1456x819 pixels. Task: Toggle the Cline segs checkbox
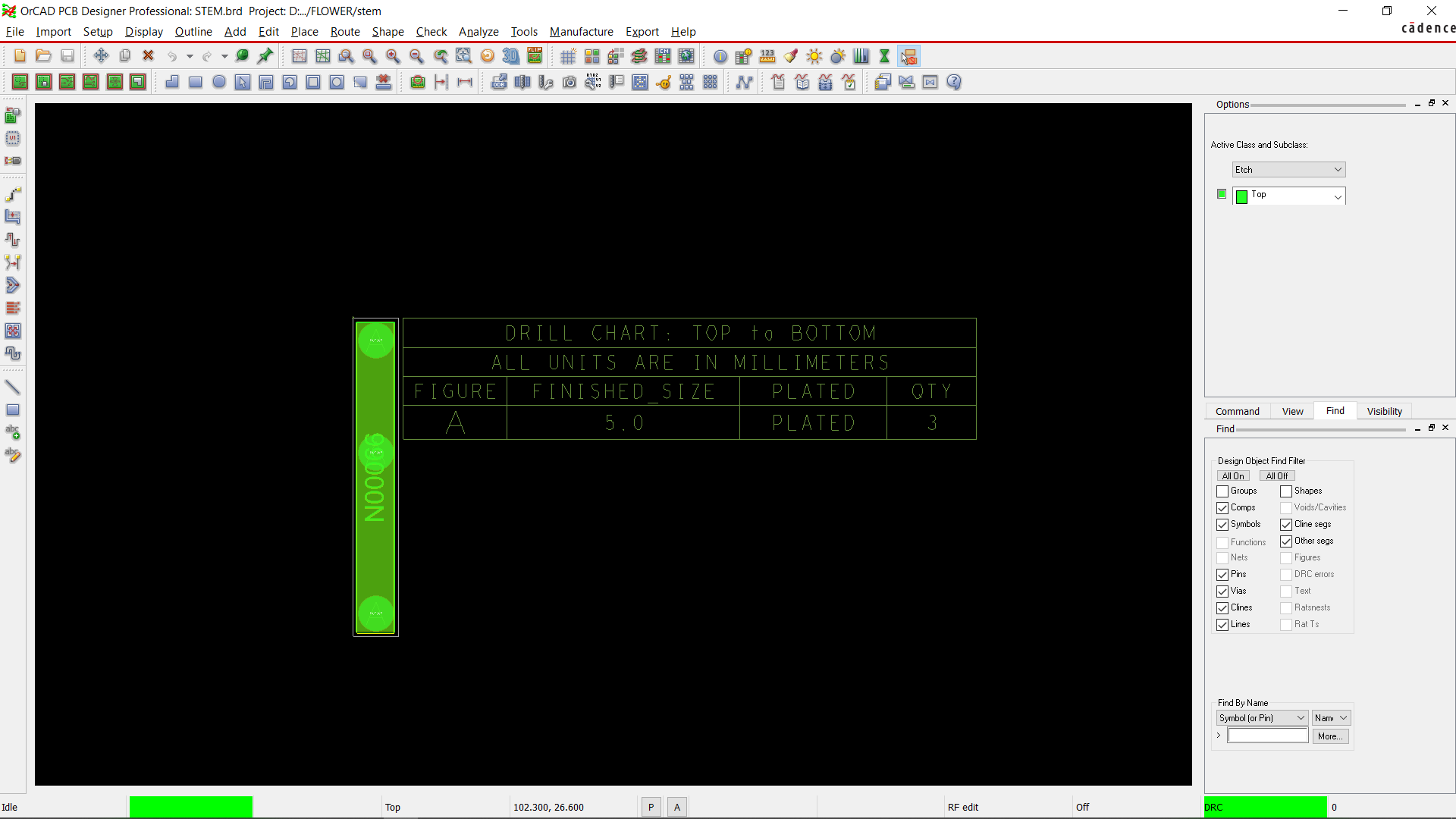coord(1286,525)
